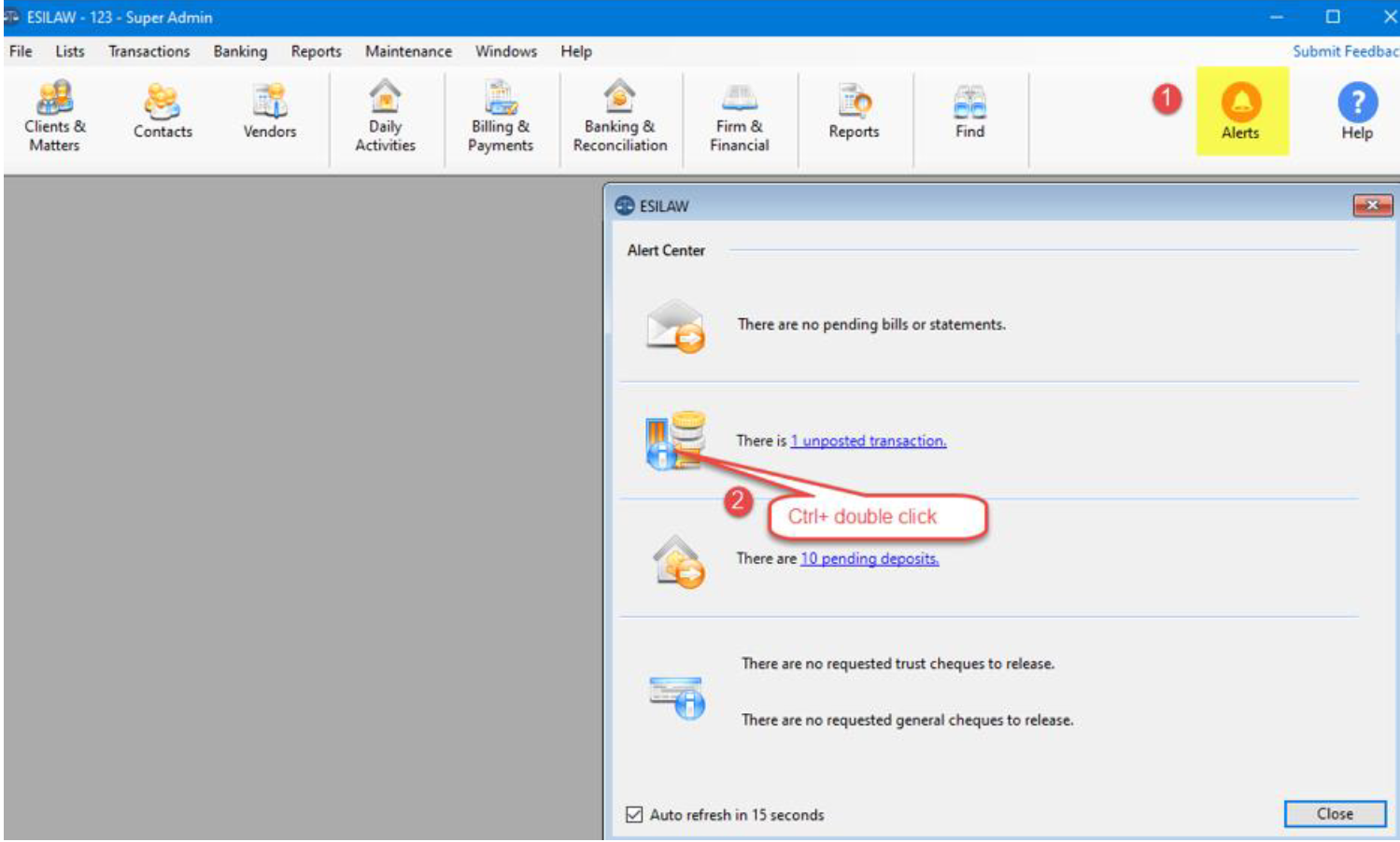
Task: Click the 'Alert Center' heading text
Action: pos(666,250)
